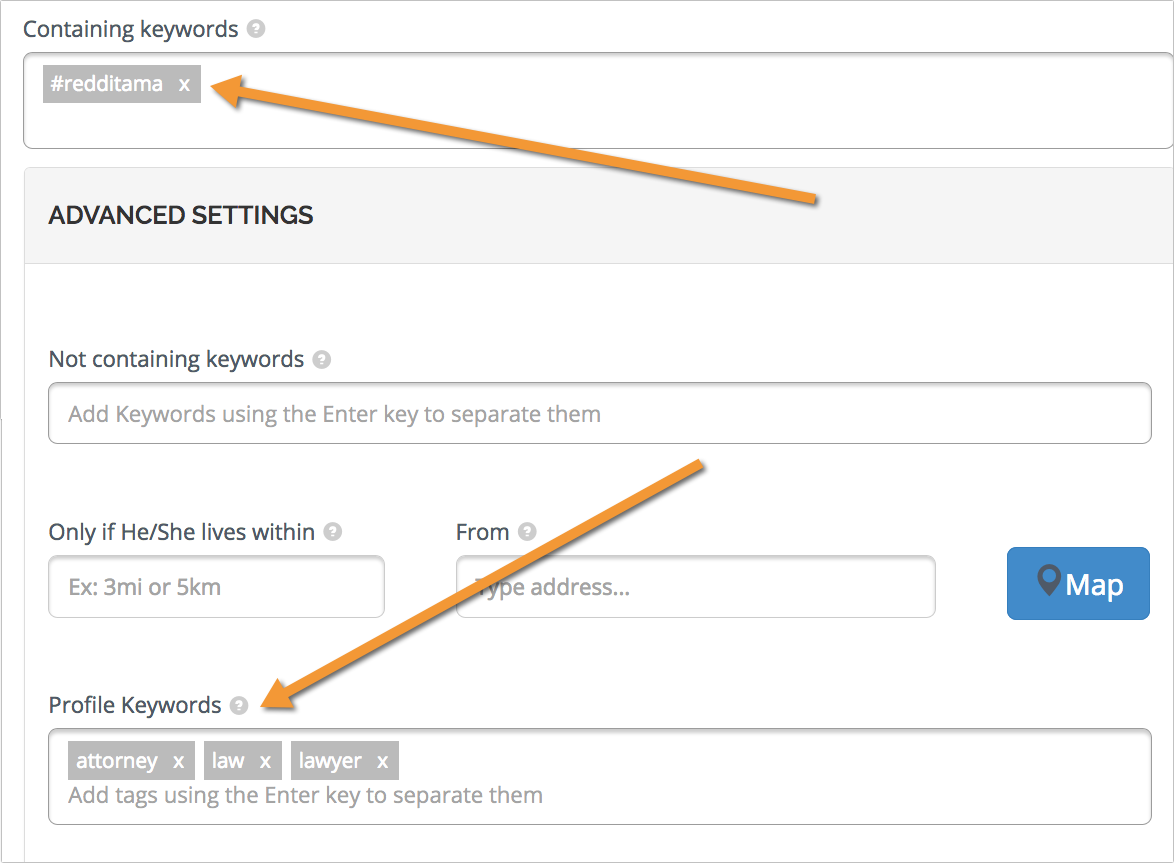Select the attorney tag label
This screenshot has width=1174, height=863.
coord(117,760)
